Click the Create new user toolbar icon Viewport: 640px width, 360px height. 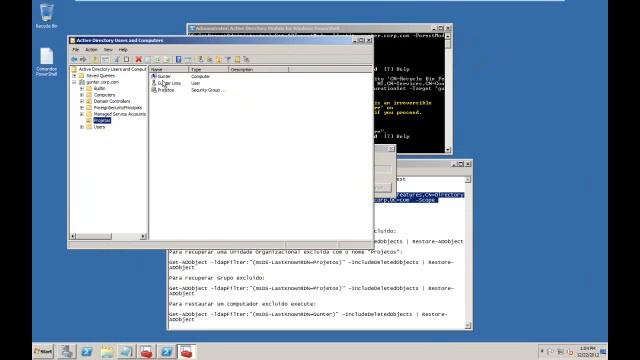(x=200, y=60)
